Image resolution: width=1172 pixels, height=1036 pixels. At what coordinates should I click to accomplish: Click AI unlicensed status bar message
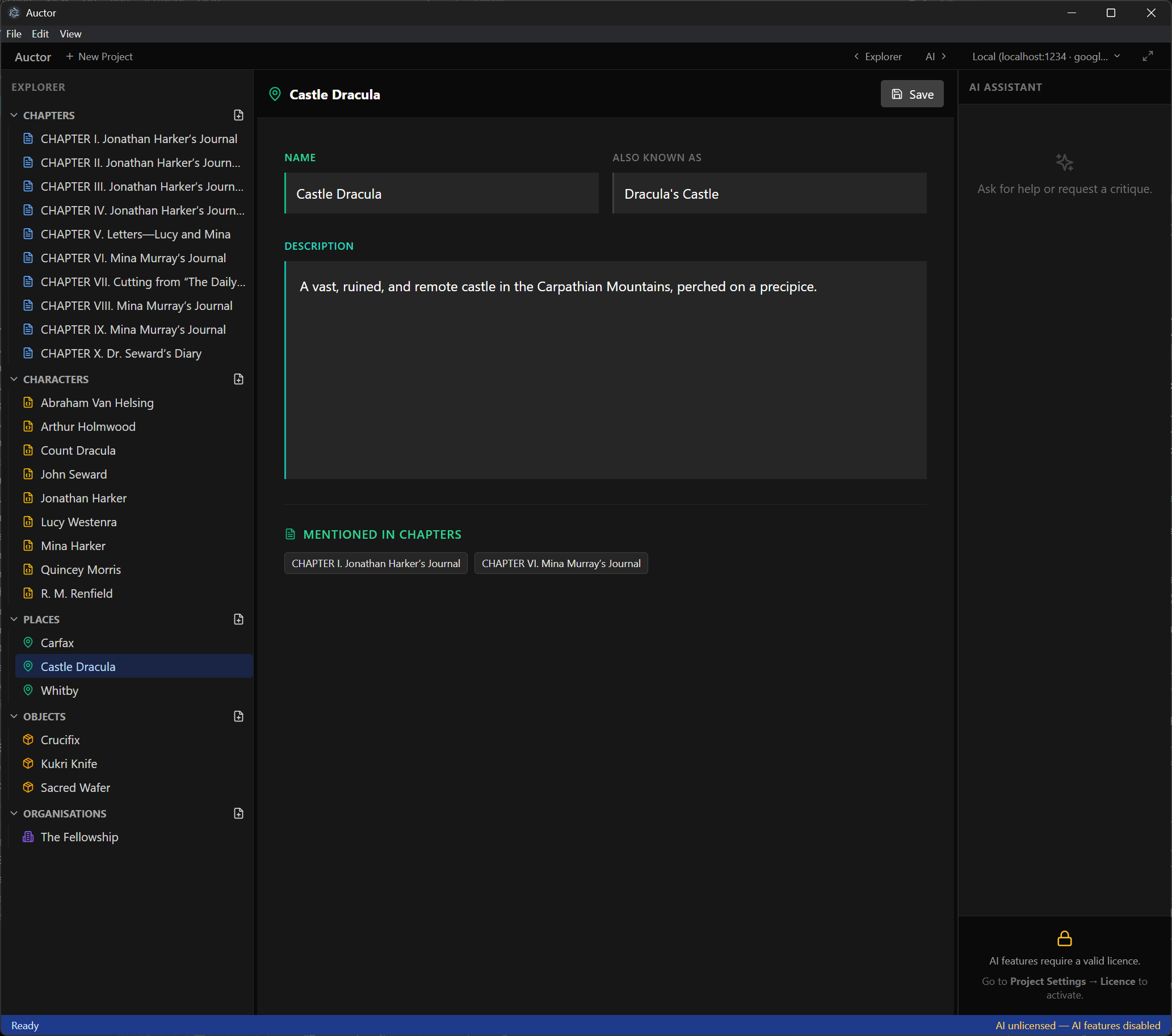tap(1077, 1025)
